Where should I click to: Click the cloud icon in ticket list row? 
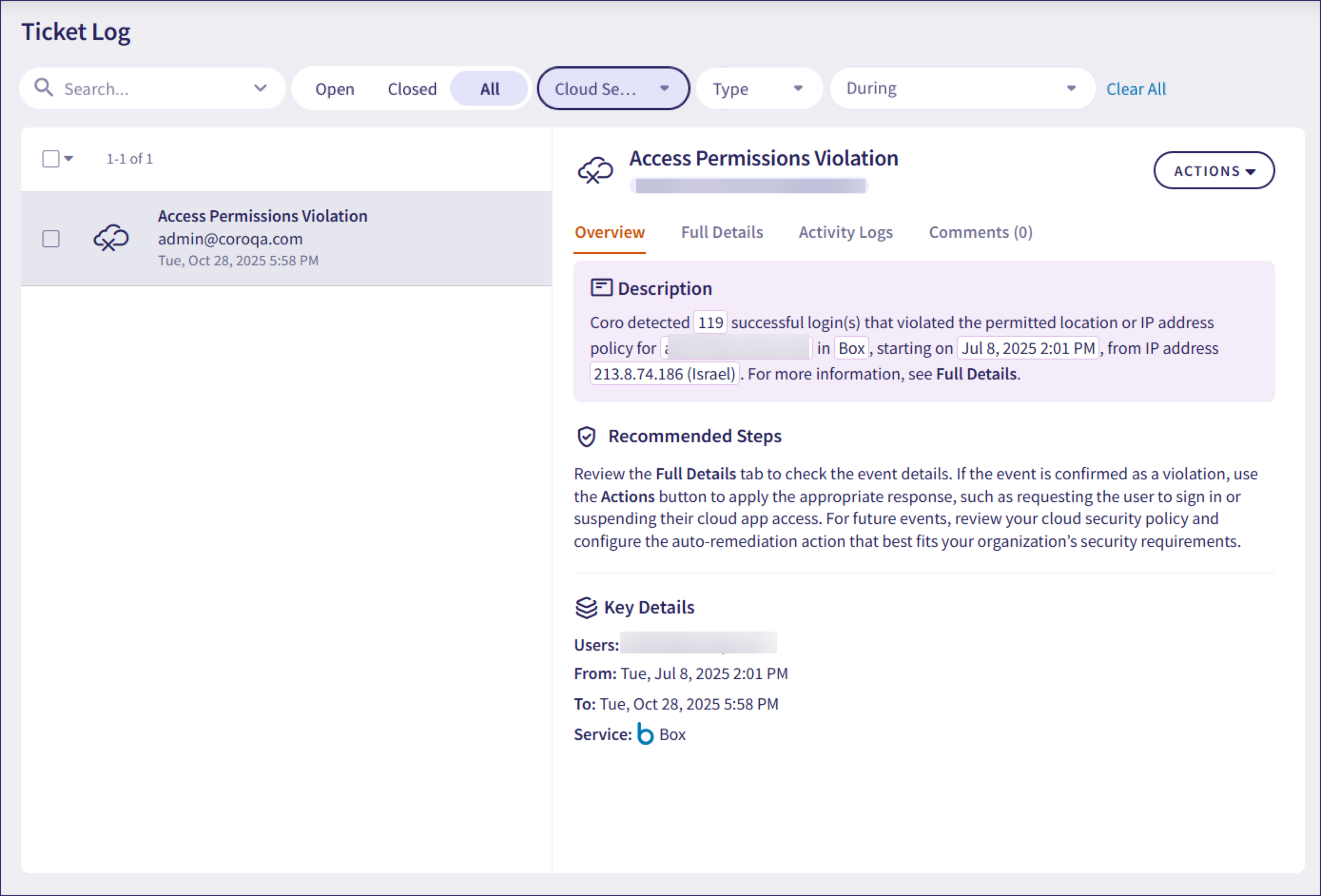(111, 238)
